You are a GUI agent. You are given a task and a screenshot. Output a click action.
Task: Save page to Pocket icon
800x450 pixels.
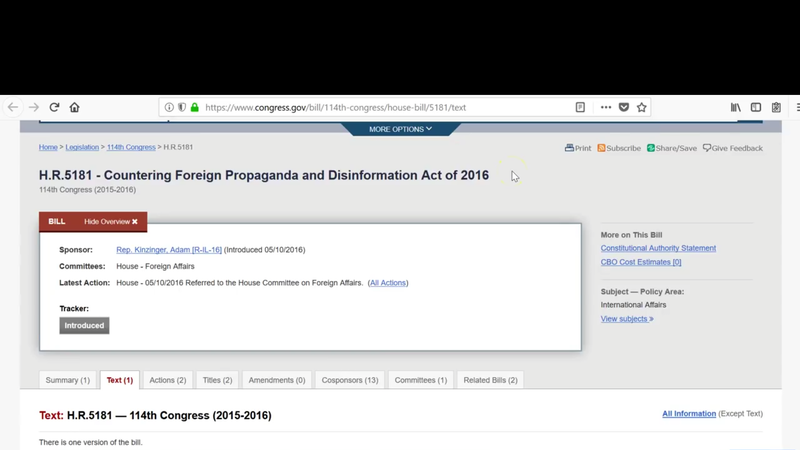pyautogui.click(x=624, y=107)
